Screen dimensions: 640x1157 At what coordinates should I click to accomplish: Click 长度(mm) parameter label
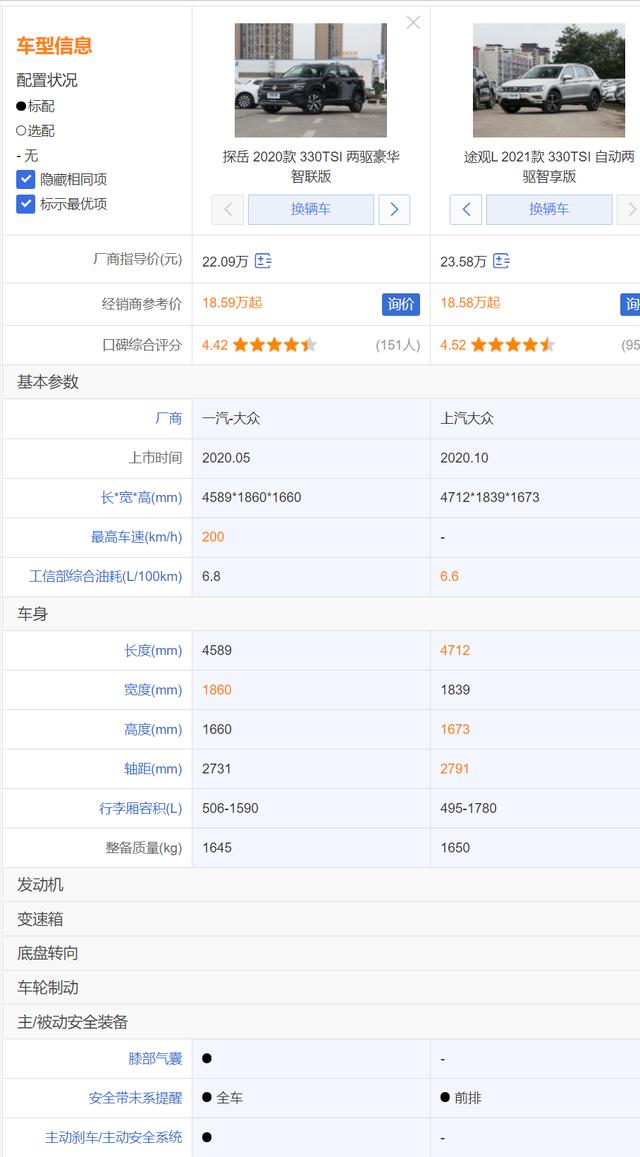[x=154, y=650]
